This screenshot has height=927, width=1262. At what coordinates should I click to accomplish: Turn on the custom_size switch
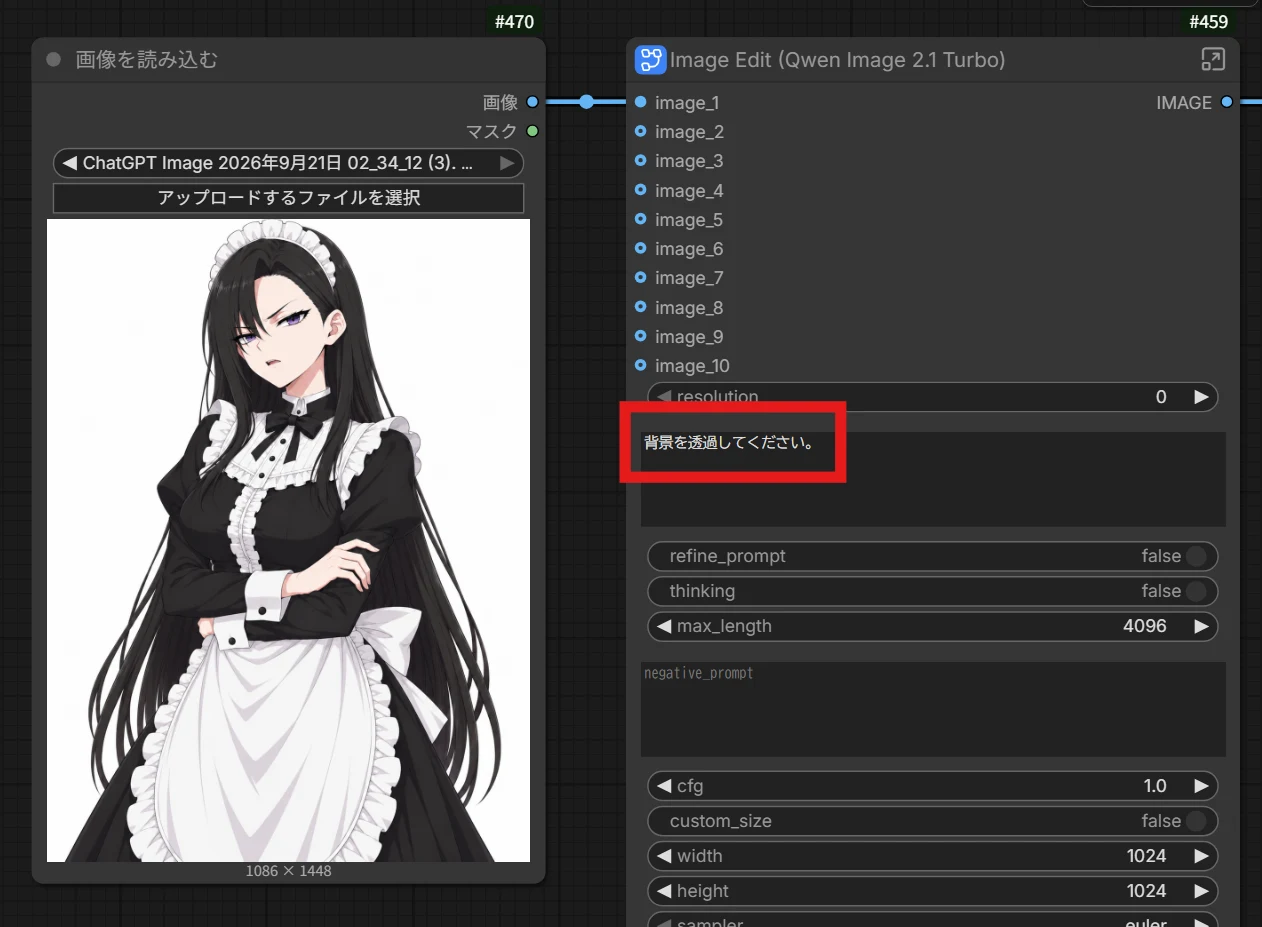click(x=1195, y=821)
